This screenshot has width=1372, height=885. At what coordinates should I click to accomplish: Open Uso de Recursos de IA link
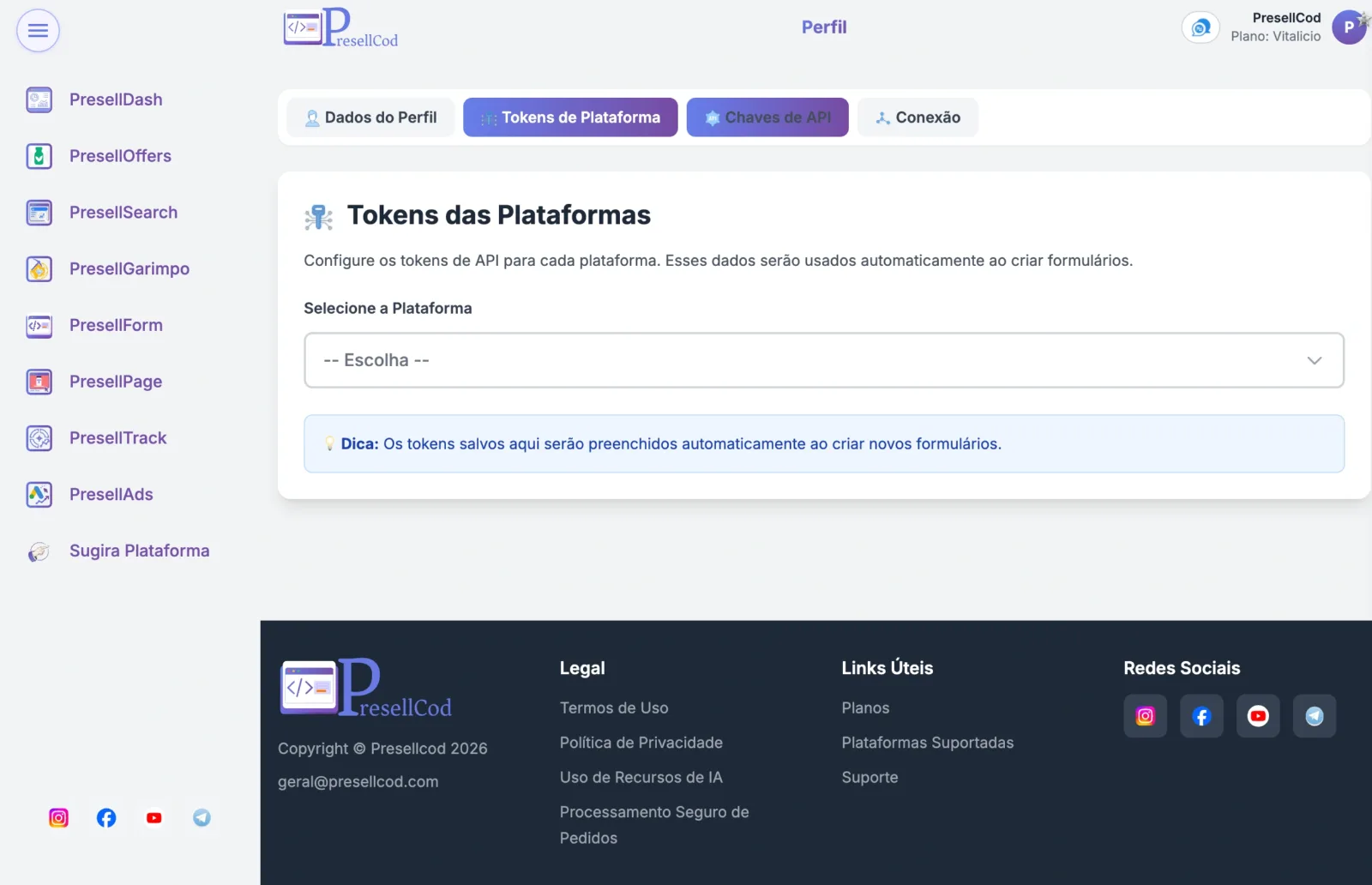pyautogui.click(x=641, y=778)
